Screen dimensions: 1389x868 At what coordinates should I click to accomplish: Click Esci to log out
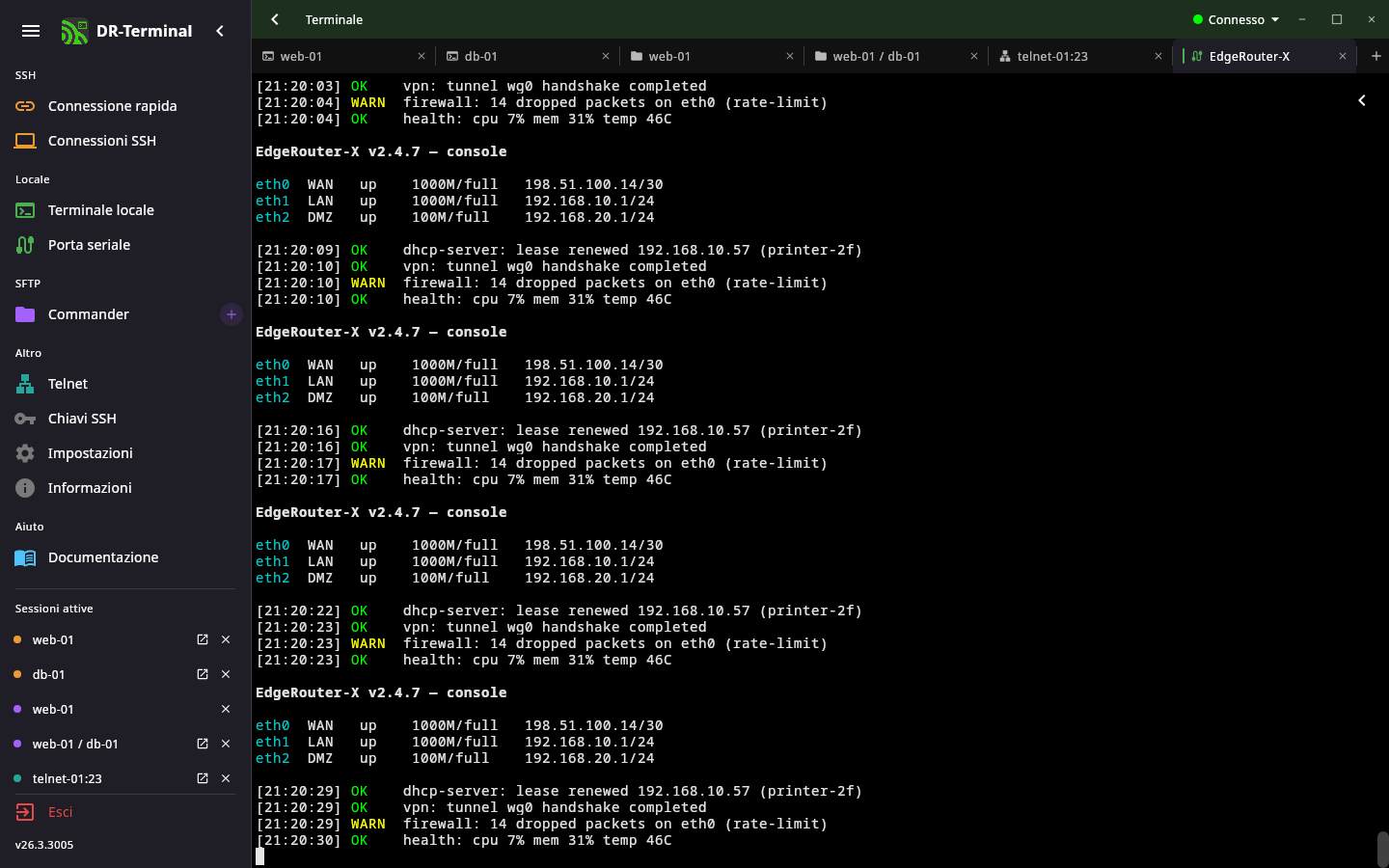125,812
